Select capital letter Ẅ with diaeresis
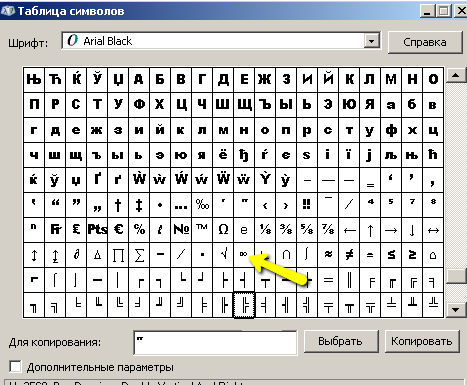The height and width of the screenshot is (385, 467). point(223,180)
